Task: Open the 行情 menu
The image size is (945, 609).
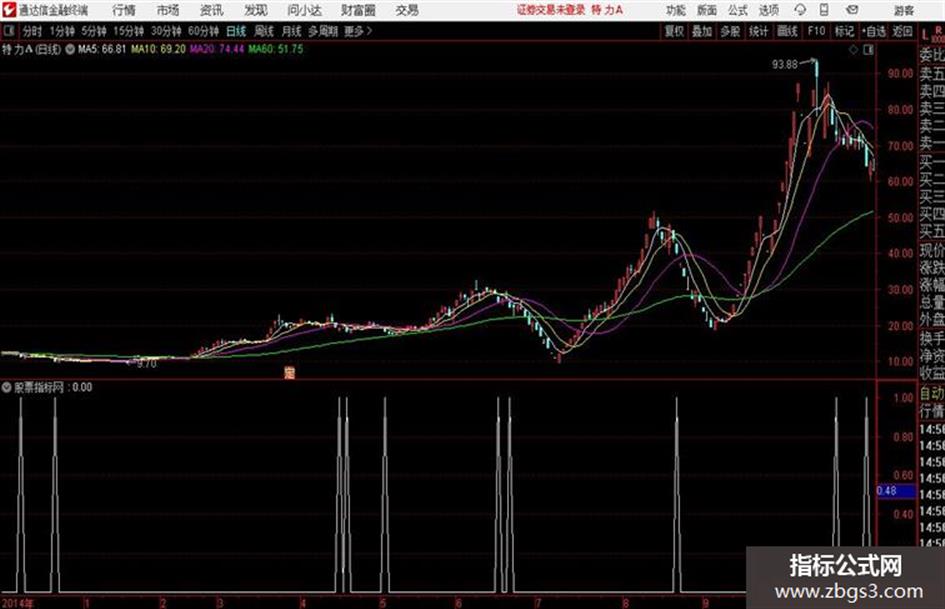Action: pyautogui.click(x=124, y=10)
